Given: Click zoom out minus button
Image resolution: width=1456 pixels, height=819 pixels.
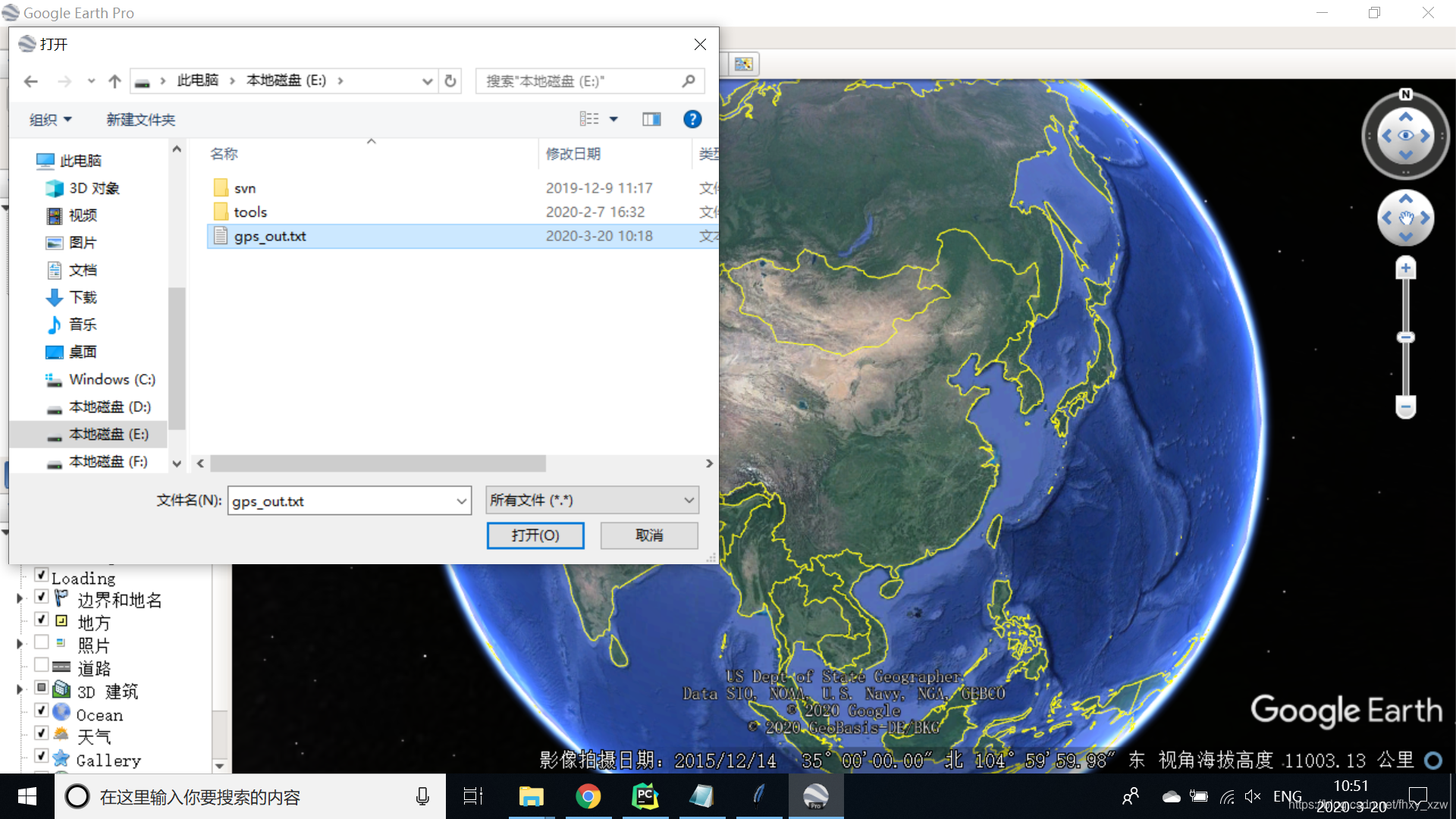Looking at the screenshot, I should [x=1406, y=407].
